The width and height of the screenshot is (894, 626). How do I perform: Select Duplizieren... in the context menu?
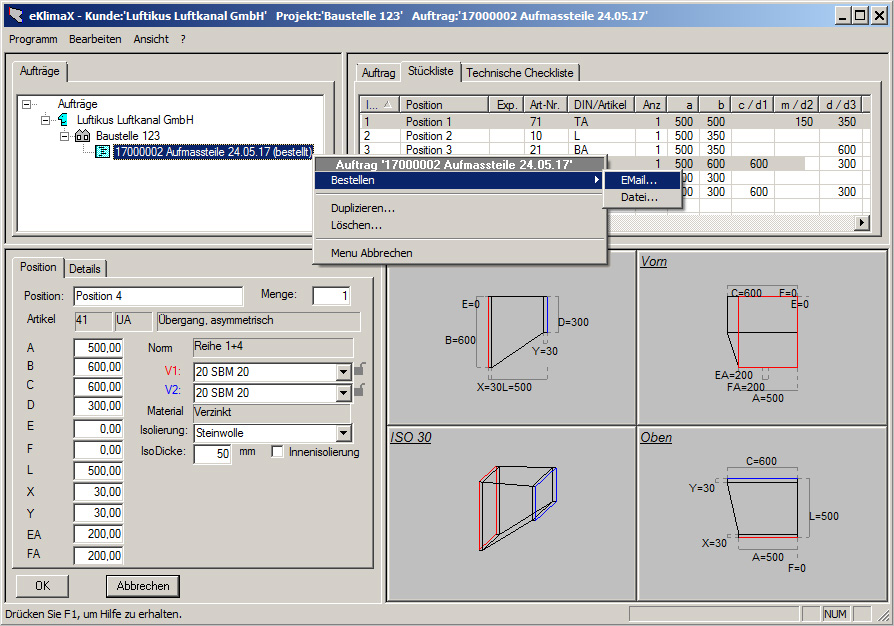click(x=362, y=208)
